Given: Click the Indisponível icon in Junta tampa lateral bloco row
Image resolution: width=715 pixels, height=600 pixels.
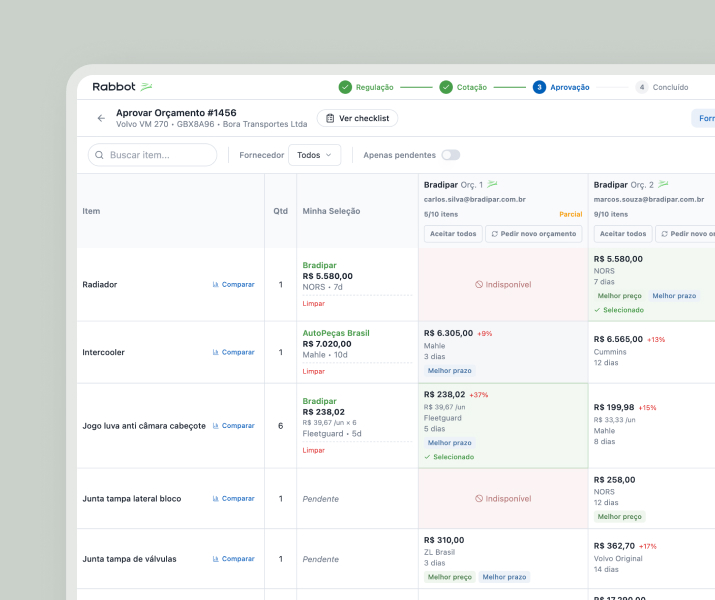Looking at the screenshot, I should (x=479, y=499).
